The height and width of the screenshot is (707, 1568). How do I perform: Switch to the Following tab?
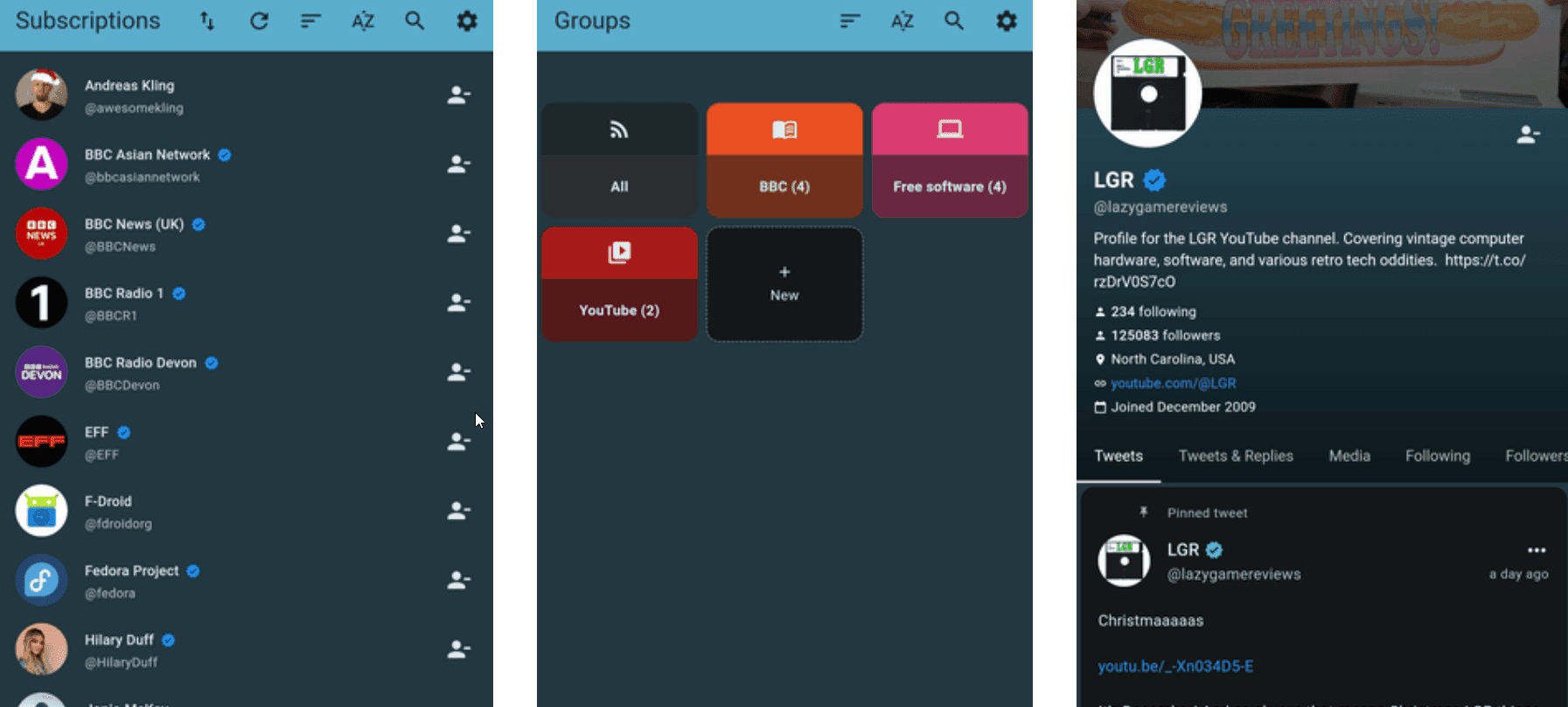(1438, 456)
